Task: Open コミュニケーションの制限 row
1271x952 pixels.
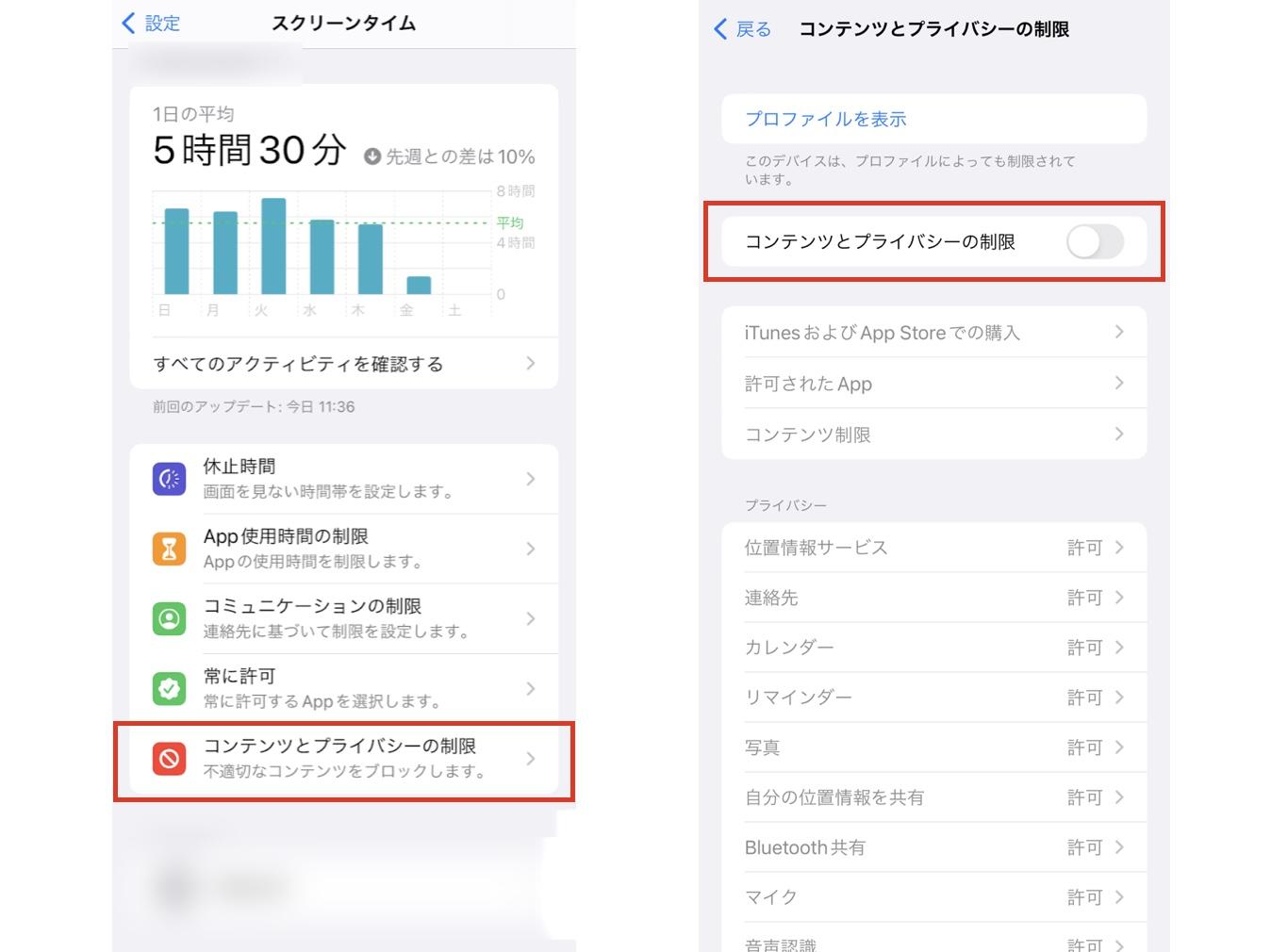Action: [x=344, y=618]
